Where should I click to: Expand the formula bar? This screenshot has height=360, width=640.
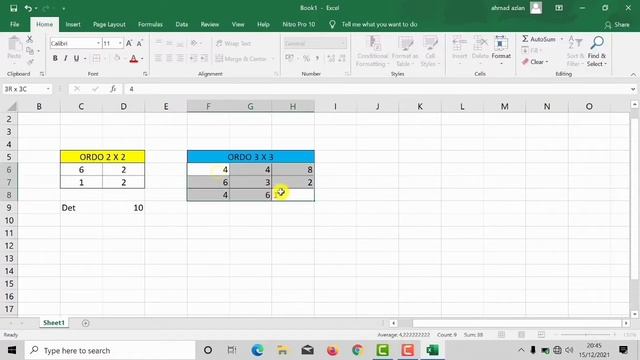[x=633, y=89]
